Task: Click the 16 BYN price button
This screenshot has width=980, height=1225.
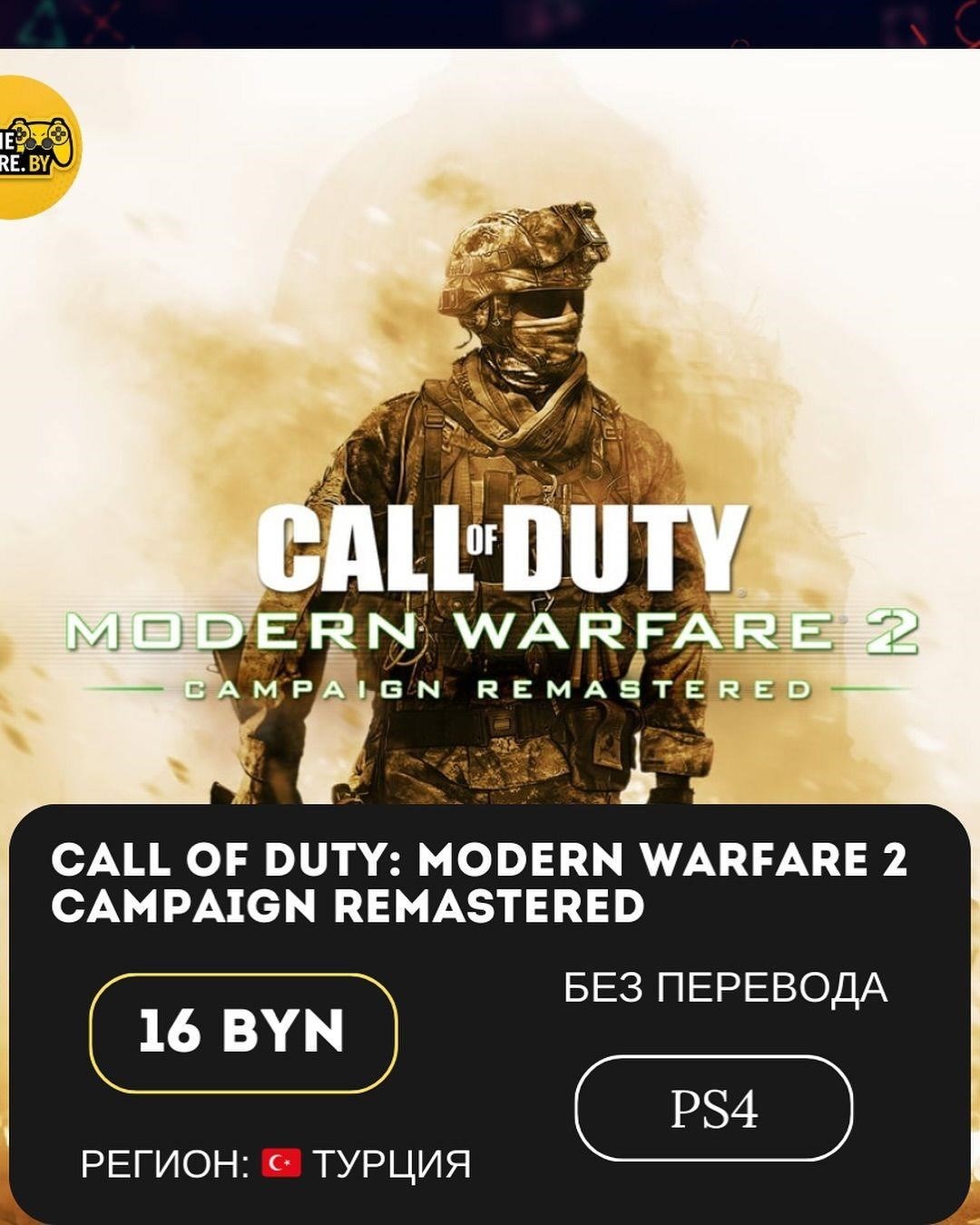Action: tap(243, 1032)
